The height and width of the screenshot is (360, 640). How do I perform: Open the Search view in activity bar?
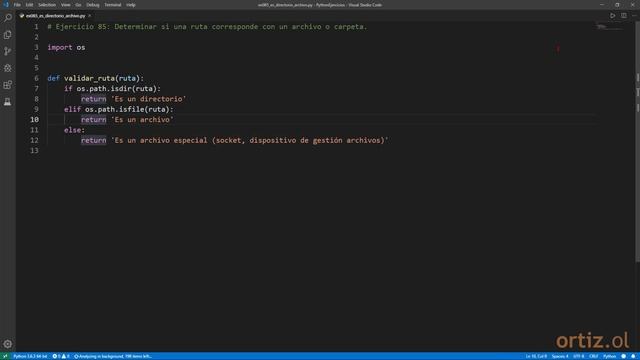coord(7,18)
